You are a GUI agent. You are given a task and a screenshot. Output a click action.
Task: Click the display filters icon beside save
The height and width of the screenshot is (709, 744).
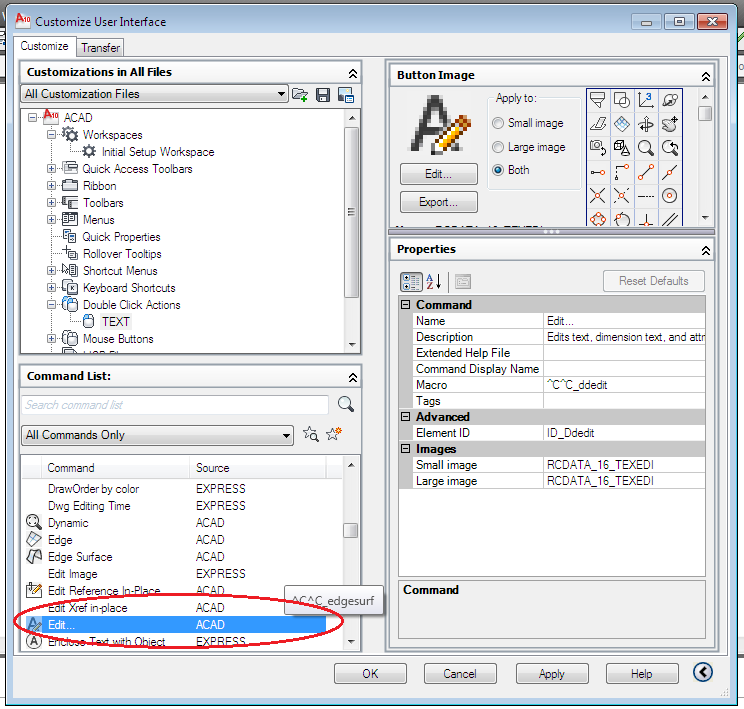pos(345,94)
